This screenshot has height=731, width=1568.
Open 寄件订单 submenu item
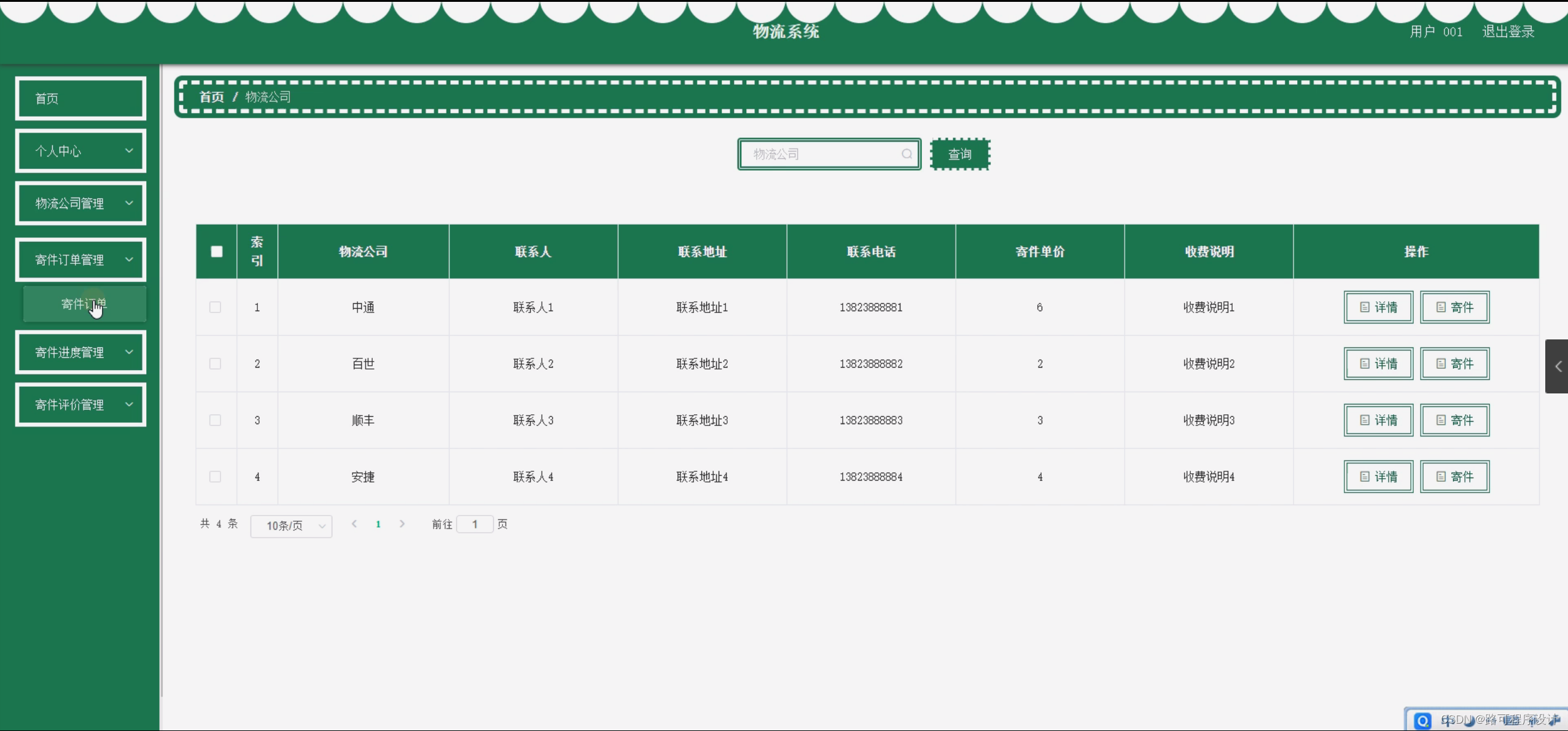pyautogui.click(x=84, y=304)
